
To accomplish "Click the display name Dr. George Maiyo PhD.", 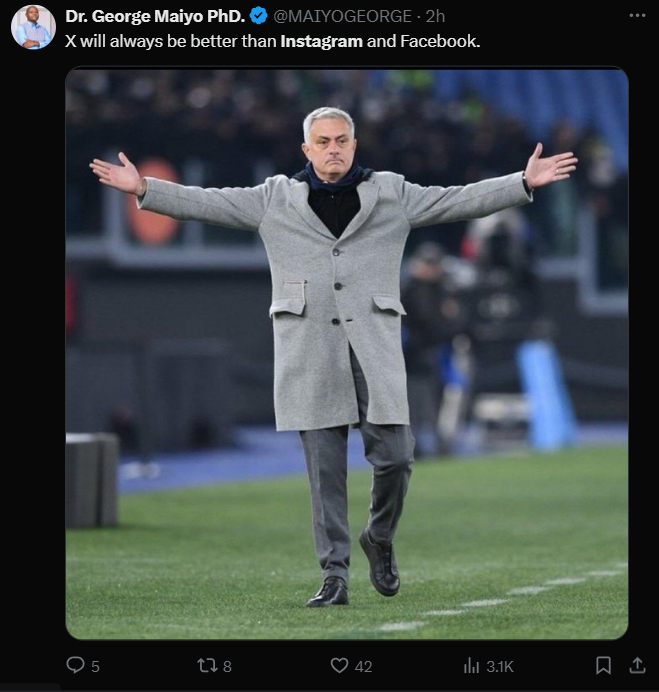I will pyautogui.click(x=155, y=16).
